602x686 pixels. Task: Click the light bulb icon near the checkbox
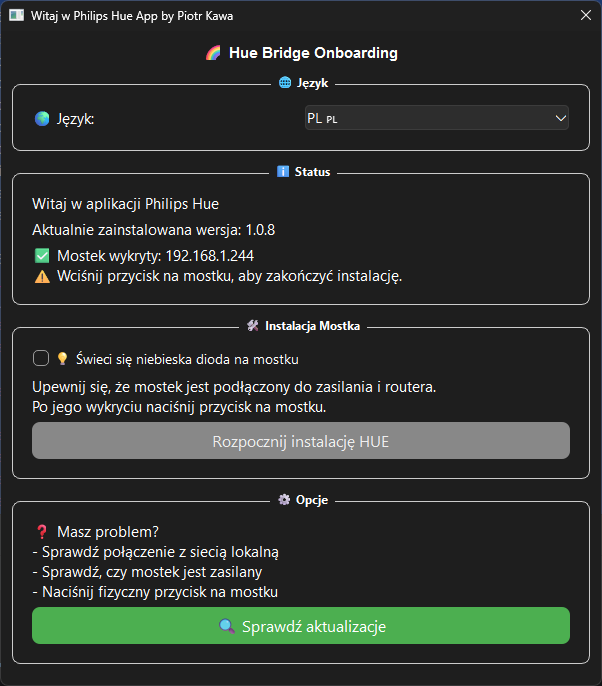62,359
